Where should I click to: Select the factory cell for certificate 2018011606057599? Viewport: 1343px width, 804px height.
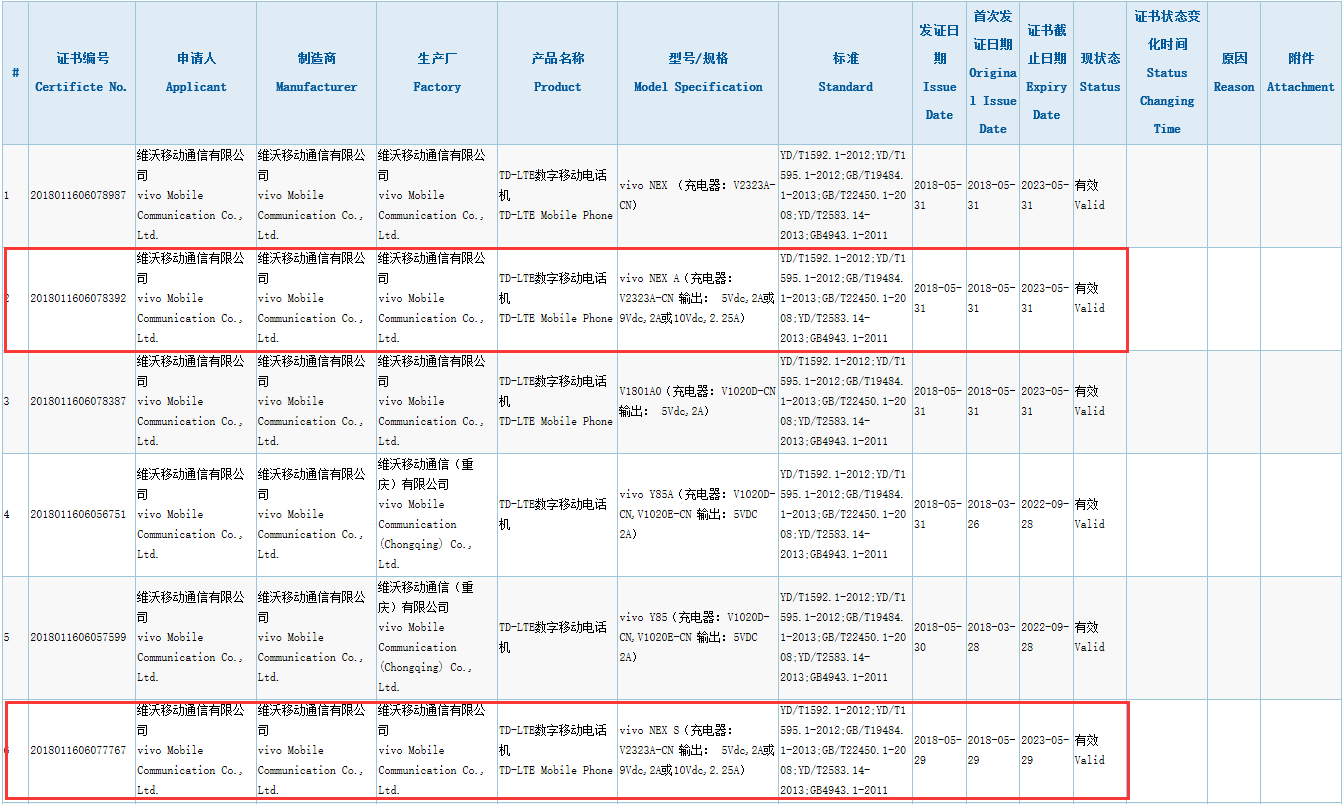coord(437,638)
